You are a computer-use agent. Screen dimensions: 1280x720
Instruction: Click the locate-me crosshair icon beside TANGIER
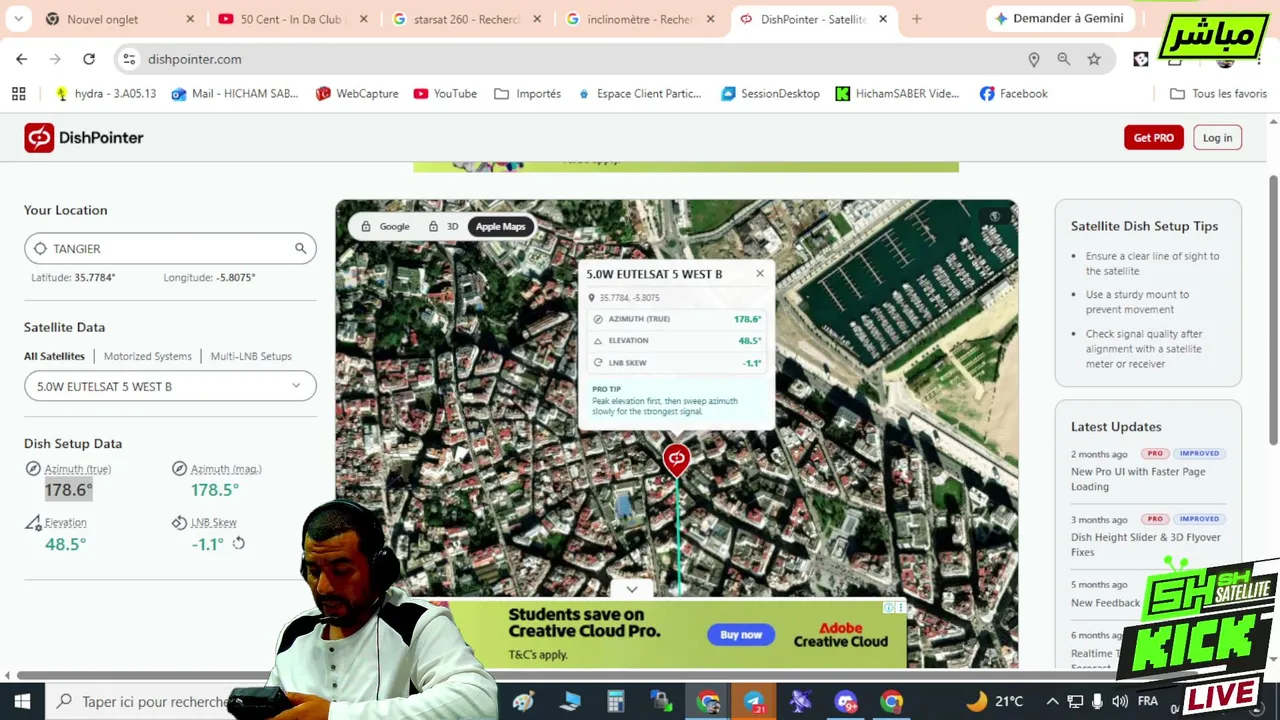click(x=40, y=248)
